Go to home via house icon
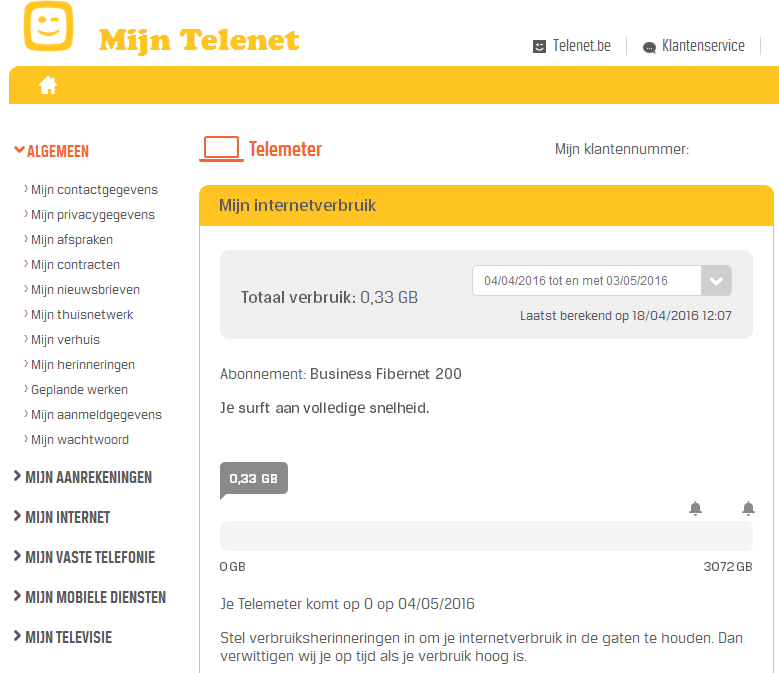 [48, 86]
